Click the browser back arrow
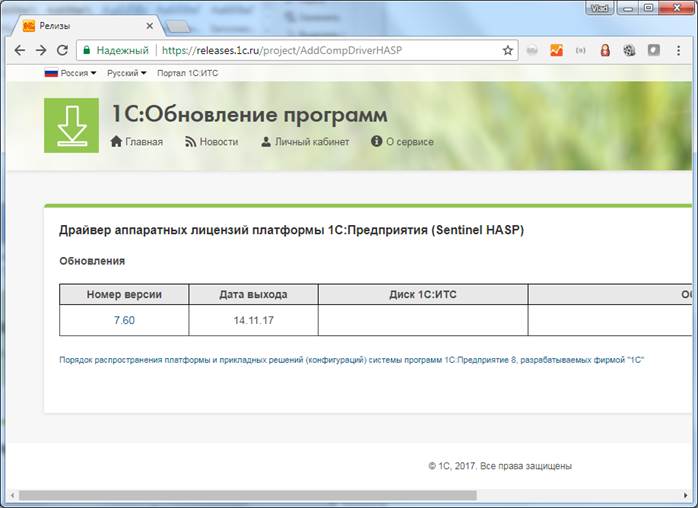Viewport: 698px width, 508px height. click(20, 50)
